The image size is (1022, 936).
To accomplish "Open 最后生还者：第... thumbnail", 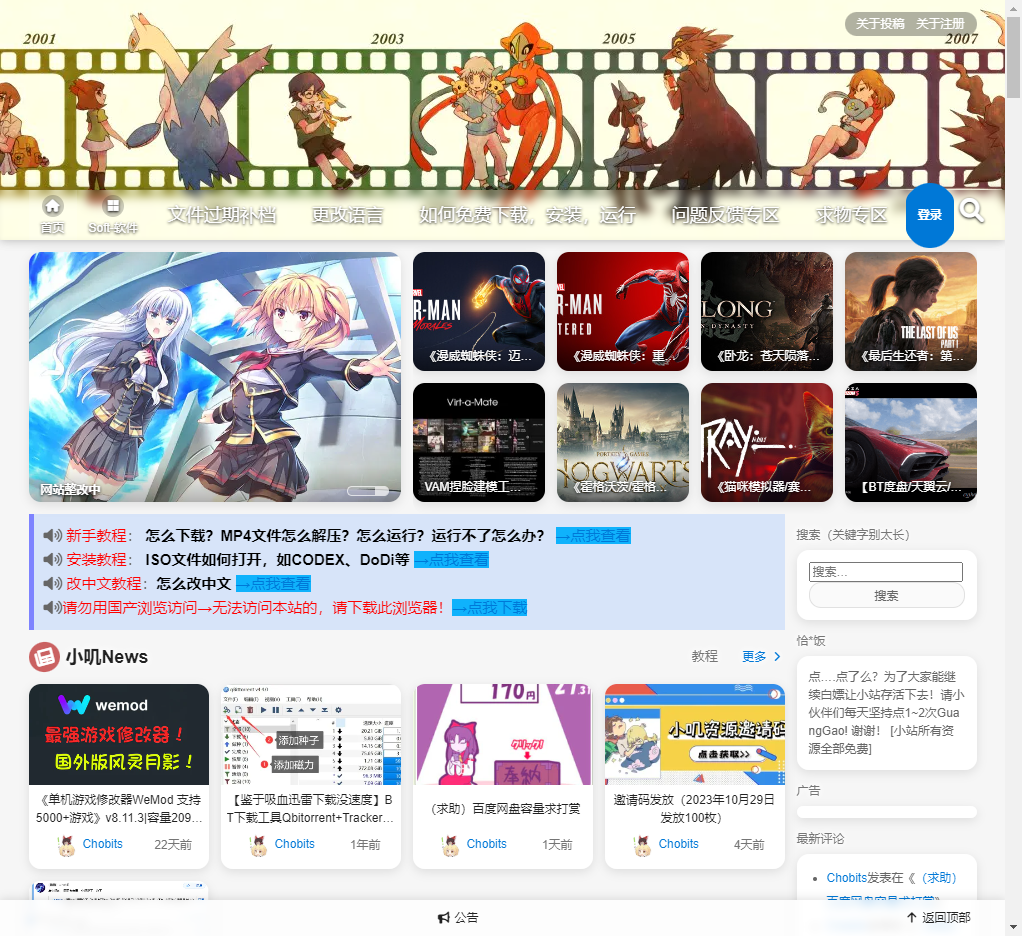I will point(911,312).
